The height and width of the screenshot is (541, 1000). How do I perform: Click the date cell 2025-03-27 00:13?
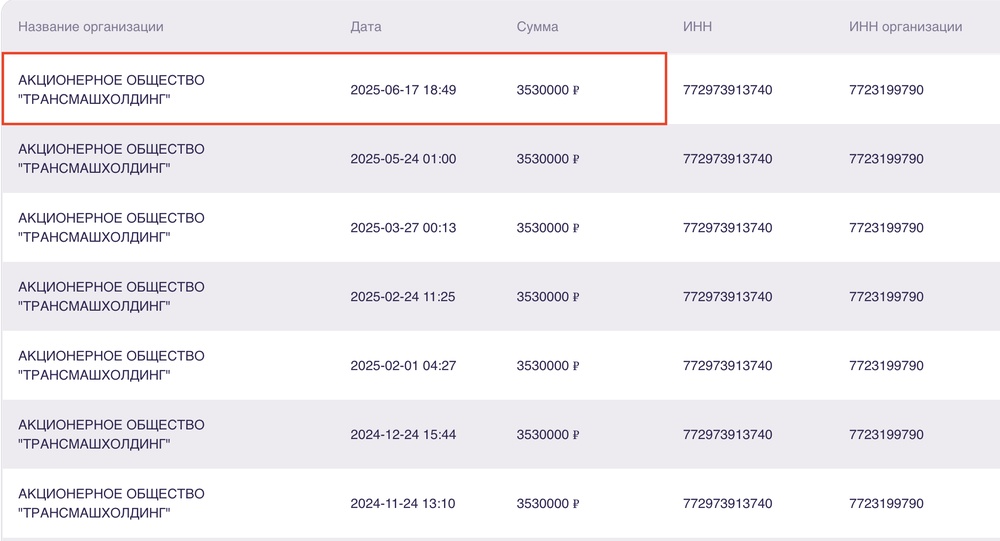point(403,228)
